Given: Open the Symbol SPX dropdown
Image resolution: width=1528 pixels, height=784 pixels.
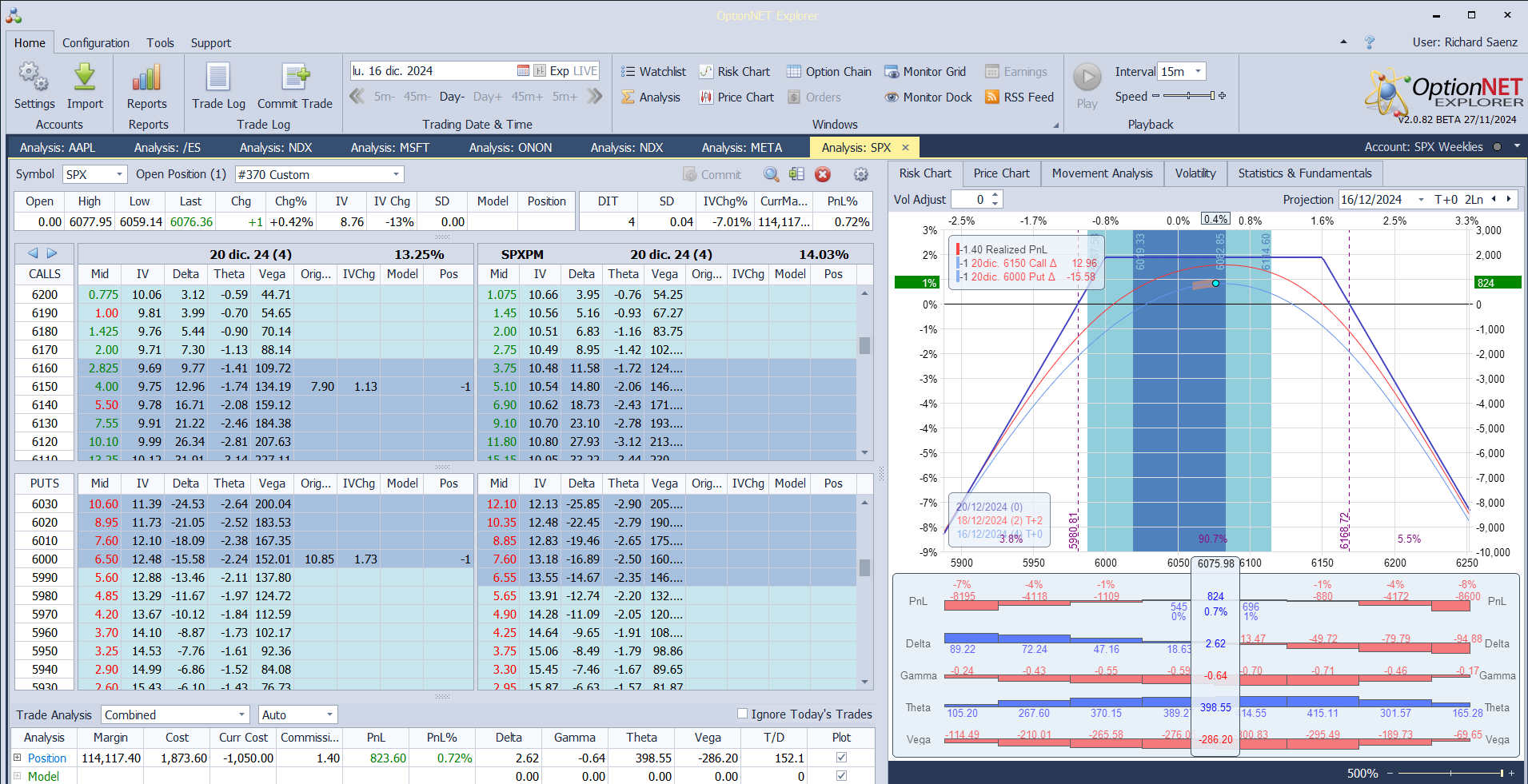Looking at the screenshot, I should [x=119, y=174].
